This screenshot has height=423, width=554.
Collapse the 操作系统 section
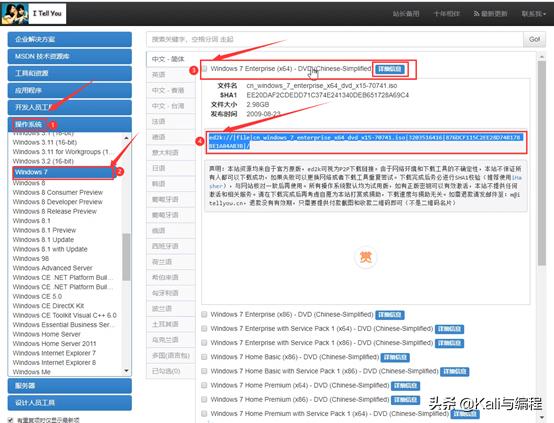tap(70, 124)
